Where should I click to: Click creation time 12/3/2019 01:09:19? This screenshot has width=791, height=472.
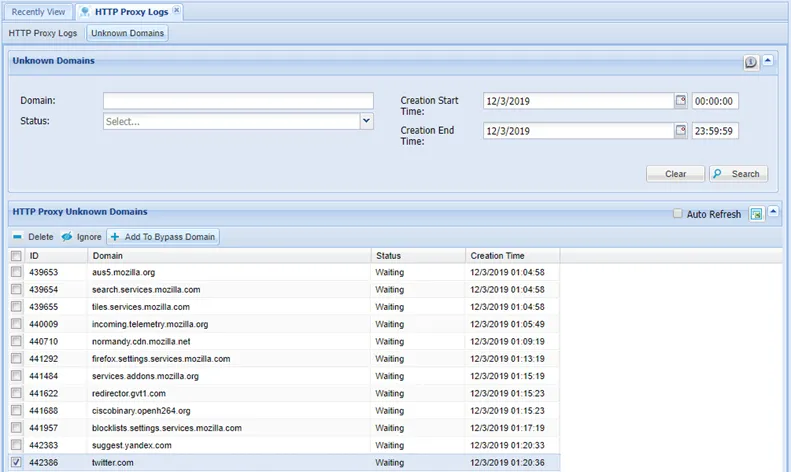(507, 341)
